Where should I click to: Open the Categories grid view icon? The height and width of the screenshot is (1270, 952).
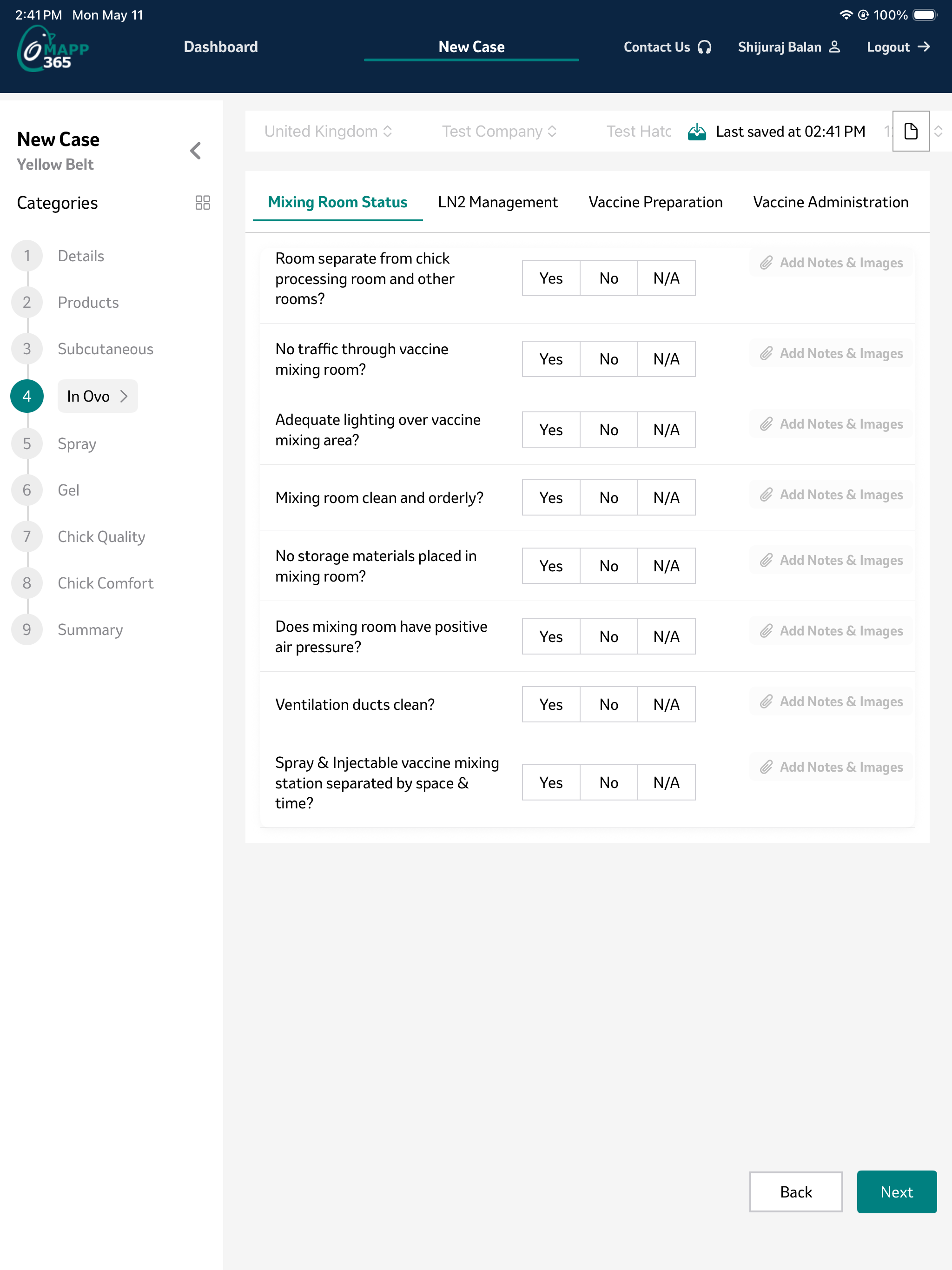coord(203,203)
